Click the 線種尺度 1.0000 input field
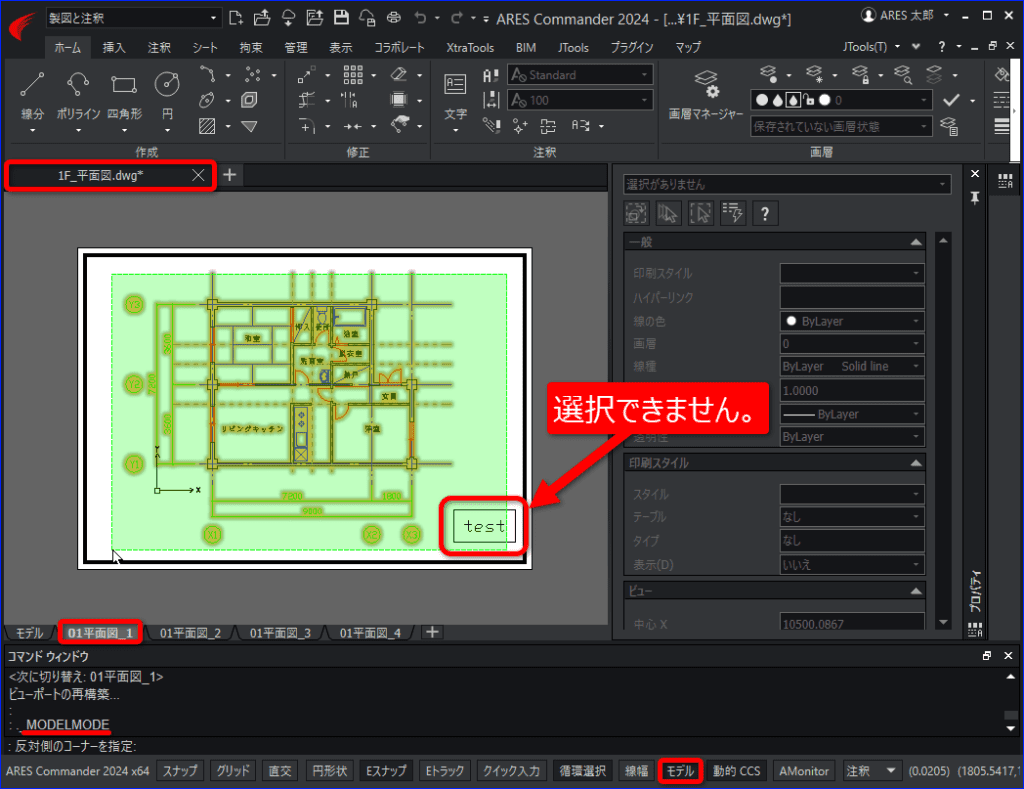This screenshot has width=1024, height=789. 852,391
